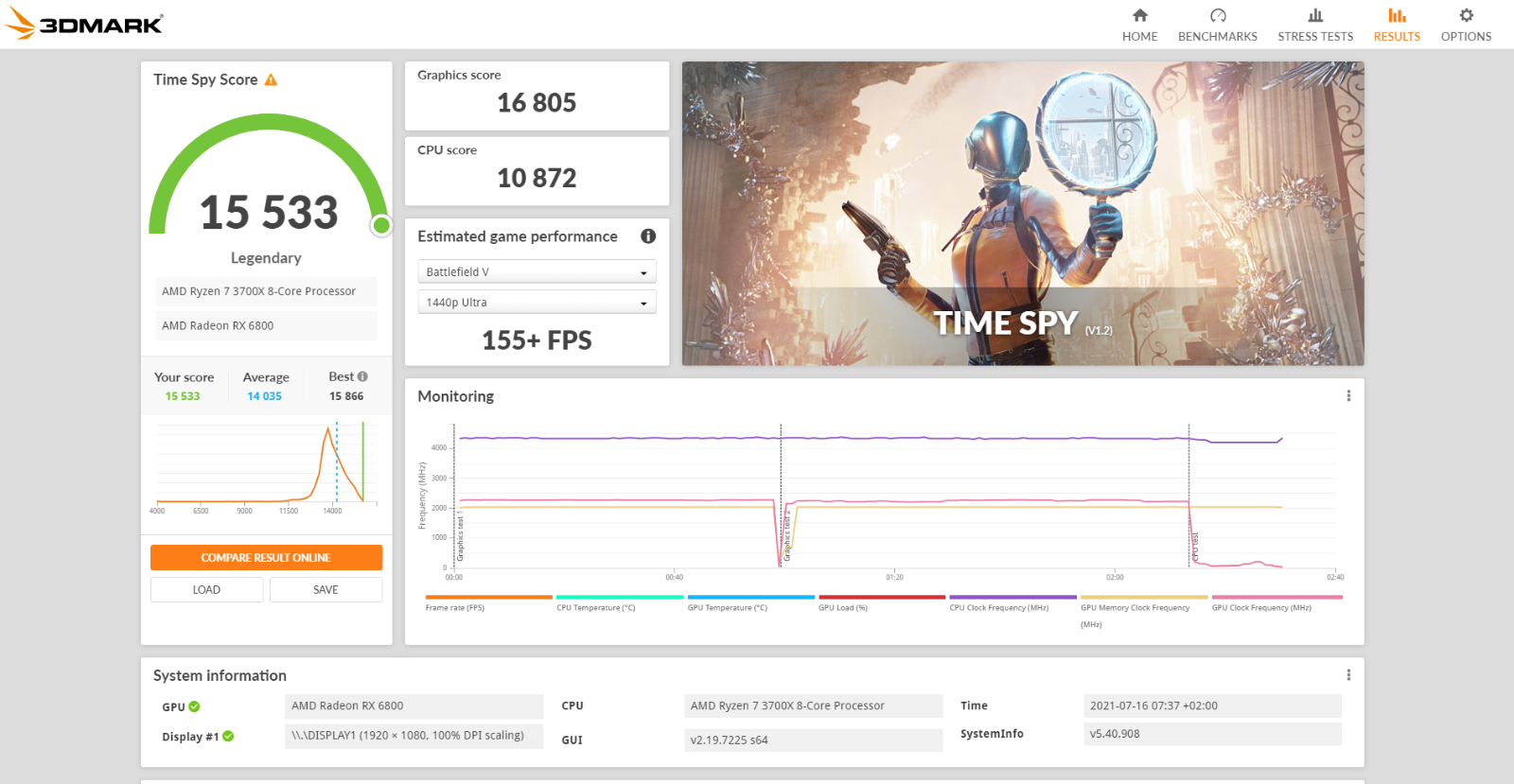Click the Best score value 15 866
Viewport: 1514px width, 784px height.
(346, 396)
